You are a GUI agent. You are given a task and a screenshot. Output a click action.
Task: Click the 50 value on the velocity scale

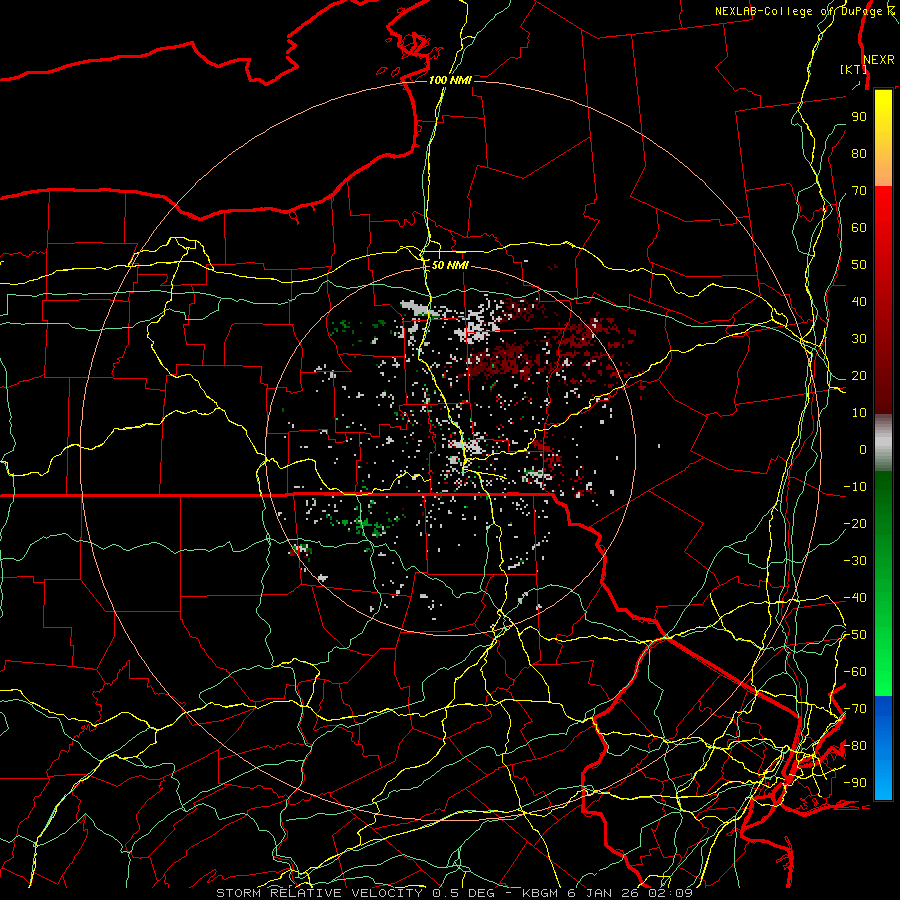(859, 265)
